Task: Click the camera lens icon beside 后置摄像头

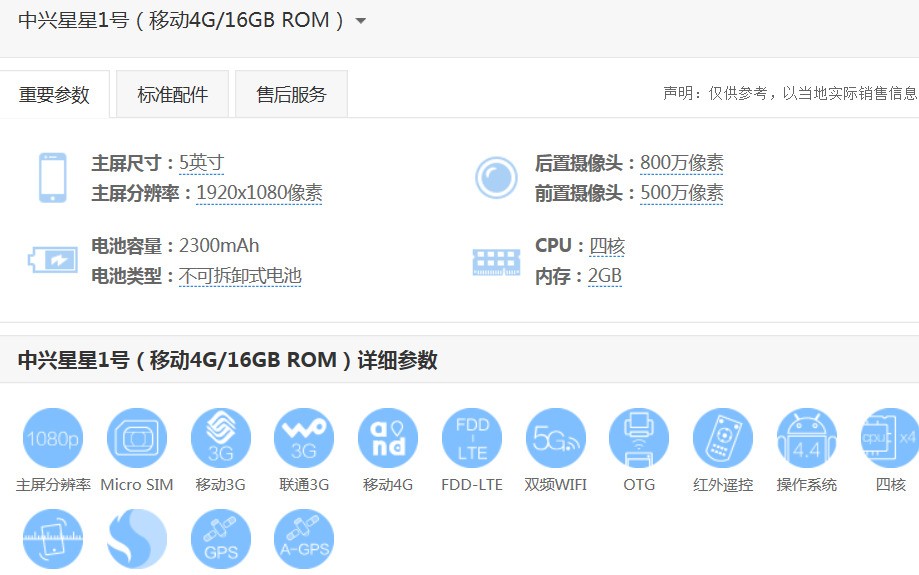Action: pos(496,178)
